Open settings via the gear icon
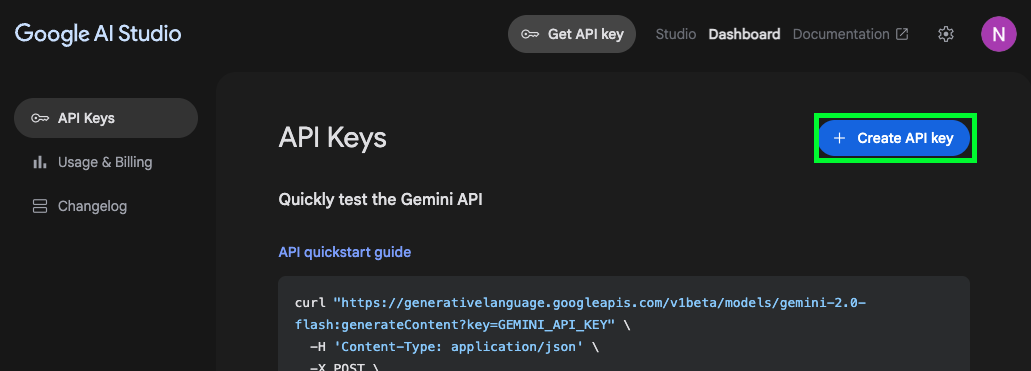This screenshot has height=371, width=1031. [946, 34]
